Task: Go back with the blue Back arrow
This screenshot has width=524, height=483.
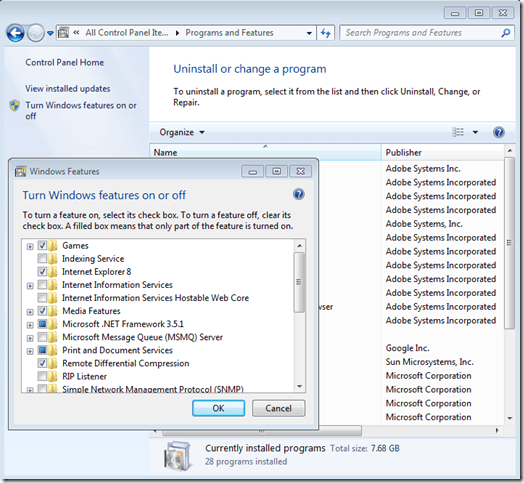Action: click(x=15, y=33)
